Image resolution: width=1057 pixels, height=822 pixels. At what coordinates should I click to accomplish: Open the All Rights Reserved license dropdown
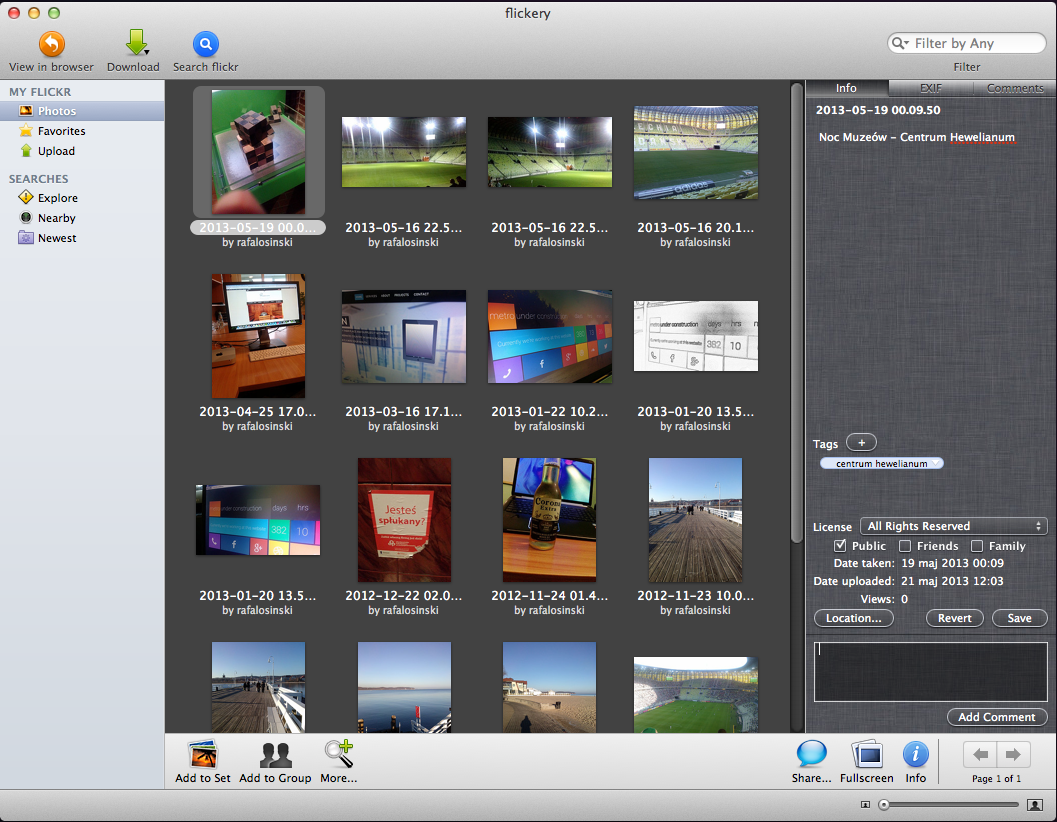(x=953, y=526)
